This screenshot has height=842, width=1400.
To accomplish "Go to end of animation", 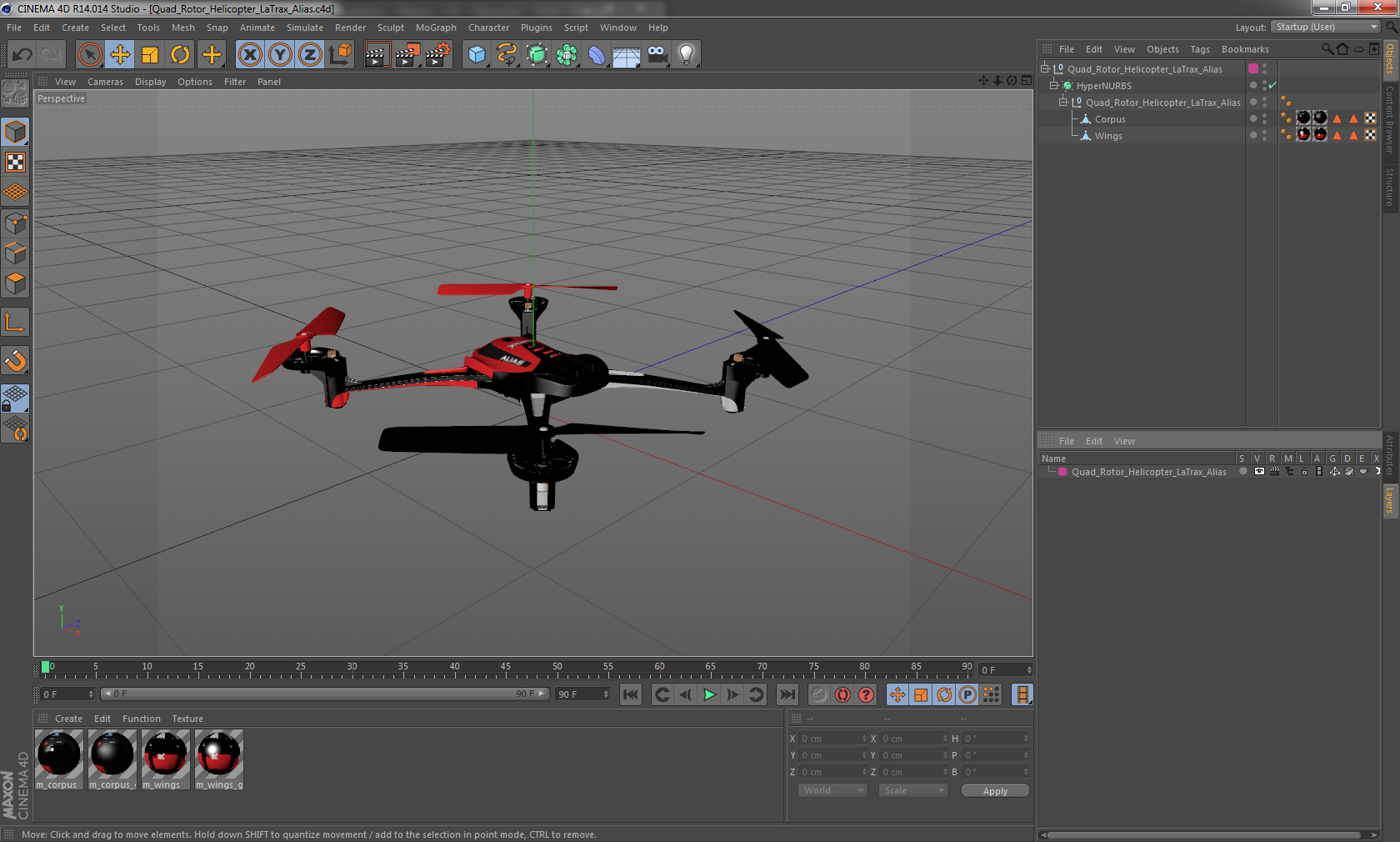I will (787, 694).
